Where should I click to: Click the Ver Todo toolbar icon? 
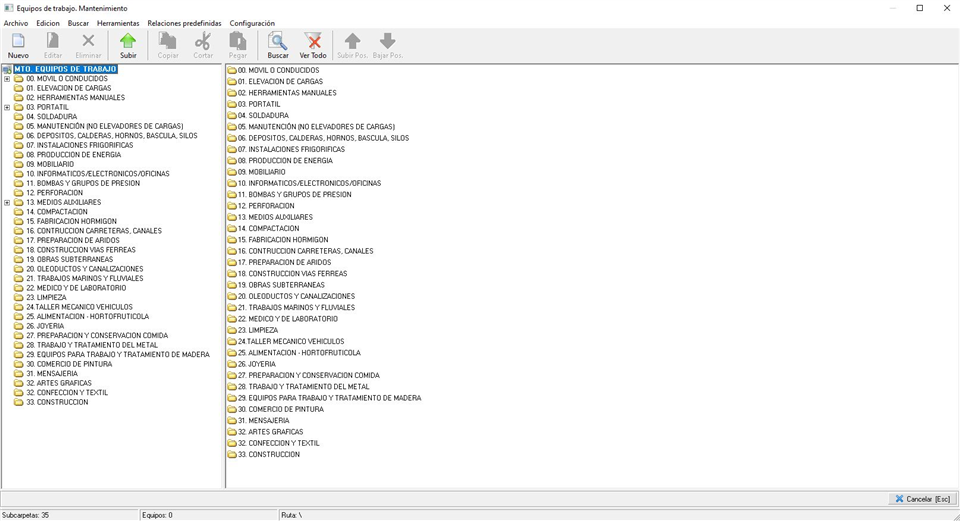tap(313, 42)
